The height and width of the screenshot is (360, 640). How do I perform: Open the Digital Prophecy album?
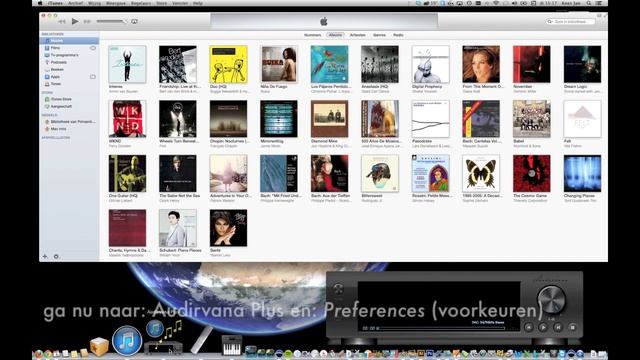[431, 64]
